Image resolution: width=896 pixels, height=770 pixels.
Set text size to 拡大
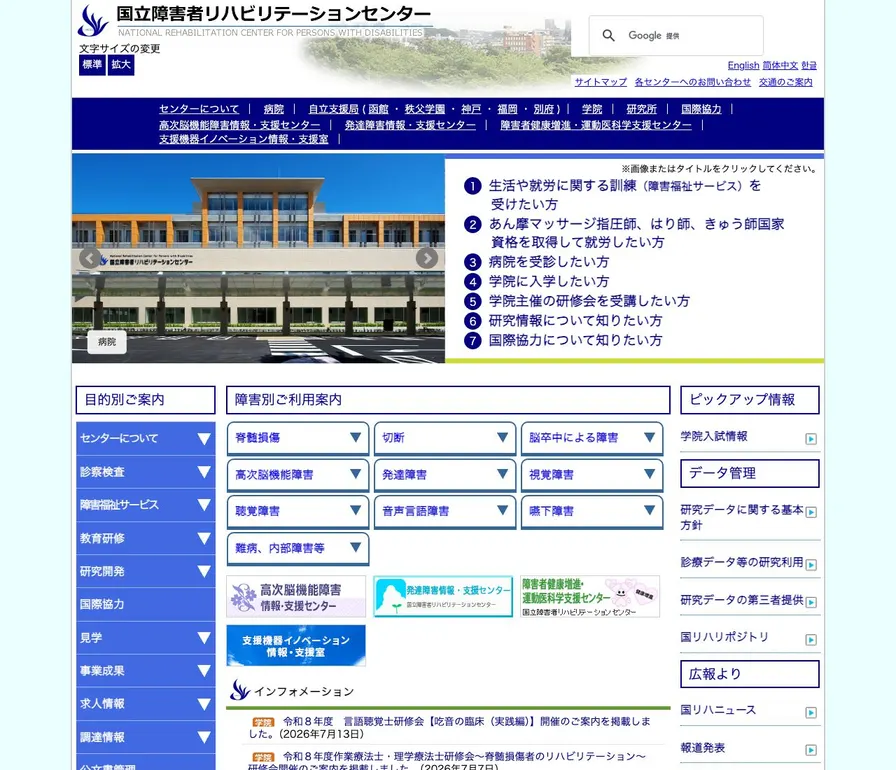[121, 65]
